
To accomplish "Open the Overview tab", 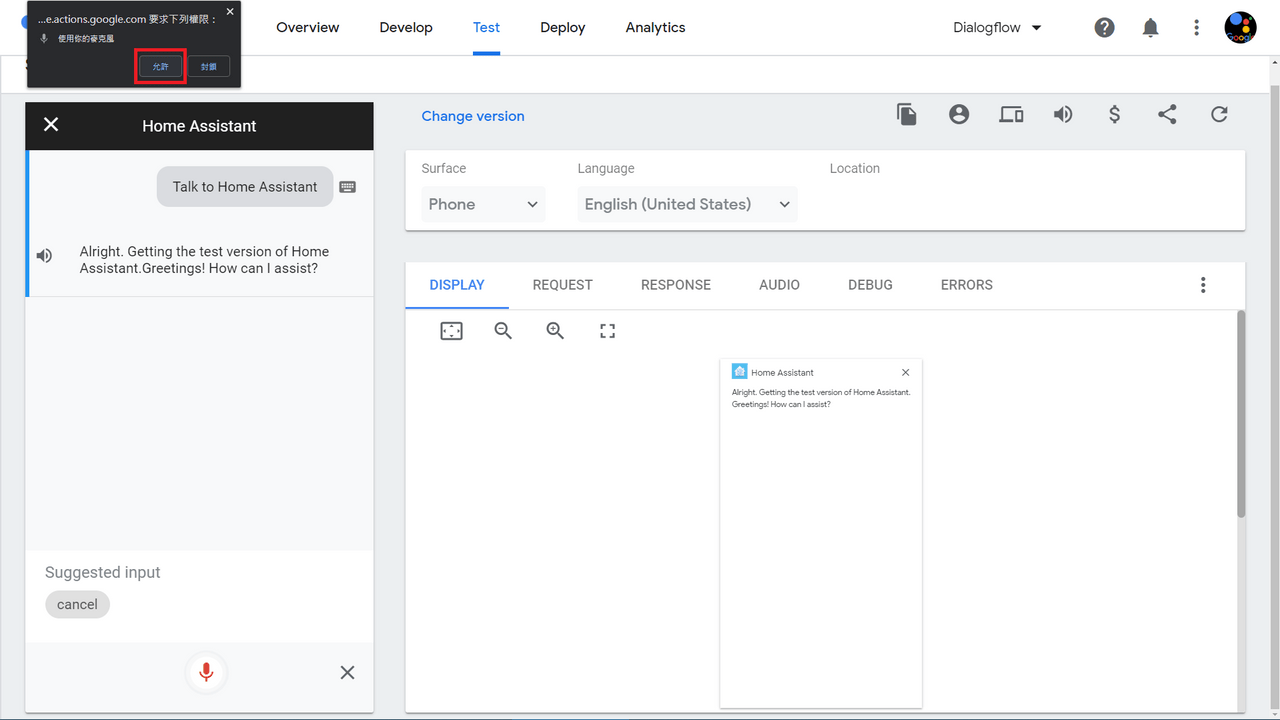I will click(308, 28).
